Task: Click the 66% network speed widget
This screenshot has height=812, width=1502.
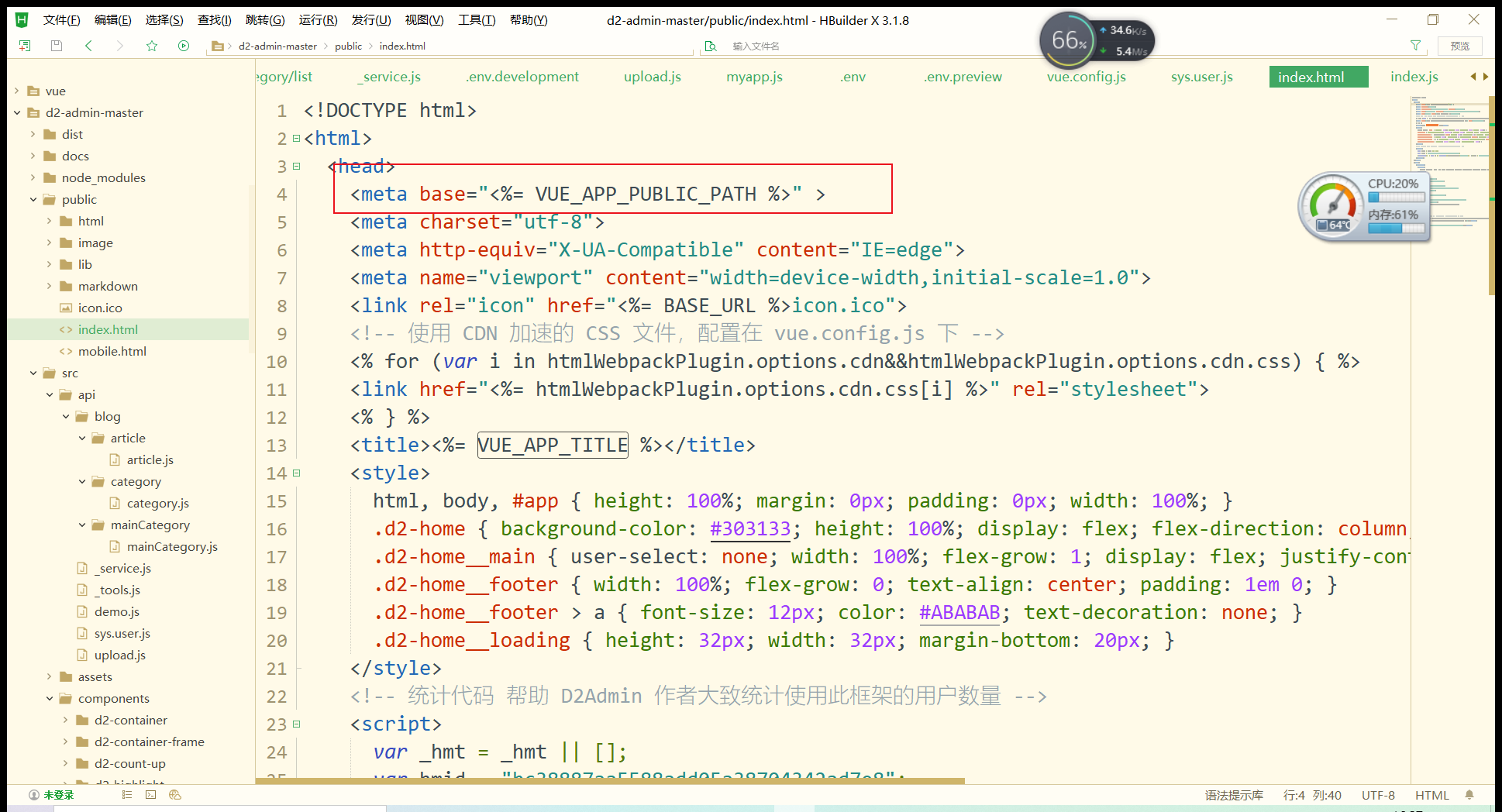Action: point(1097,40)
